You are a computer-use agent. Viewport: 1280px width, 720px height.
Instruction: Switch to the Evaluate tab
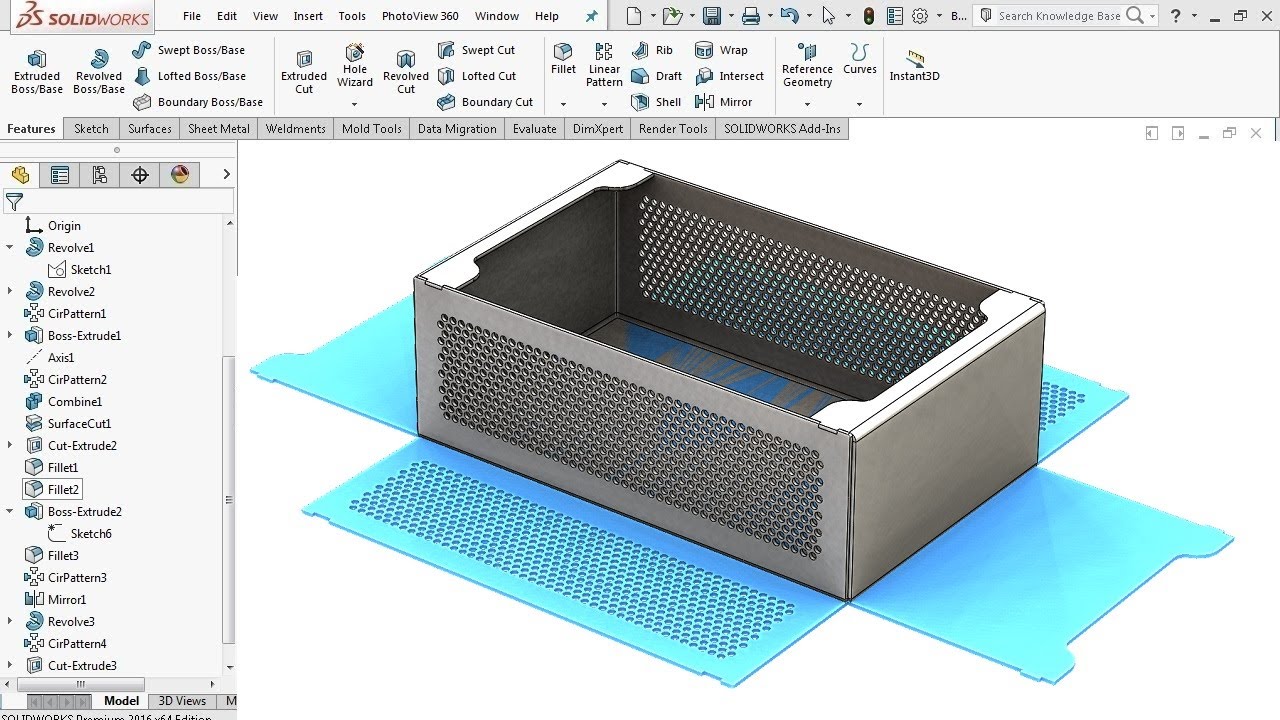pos(535,128)
